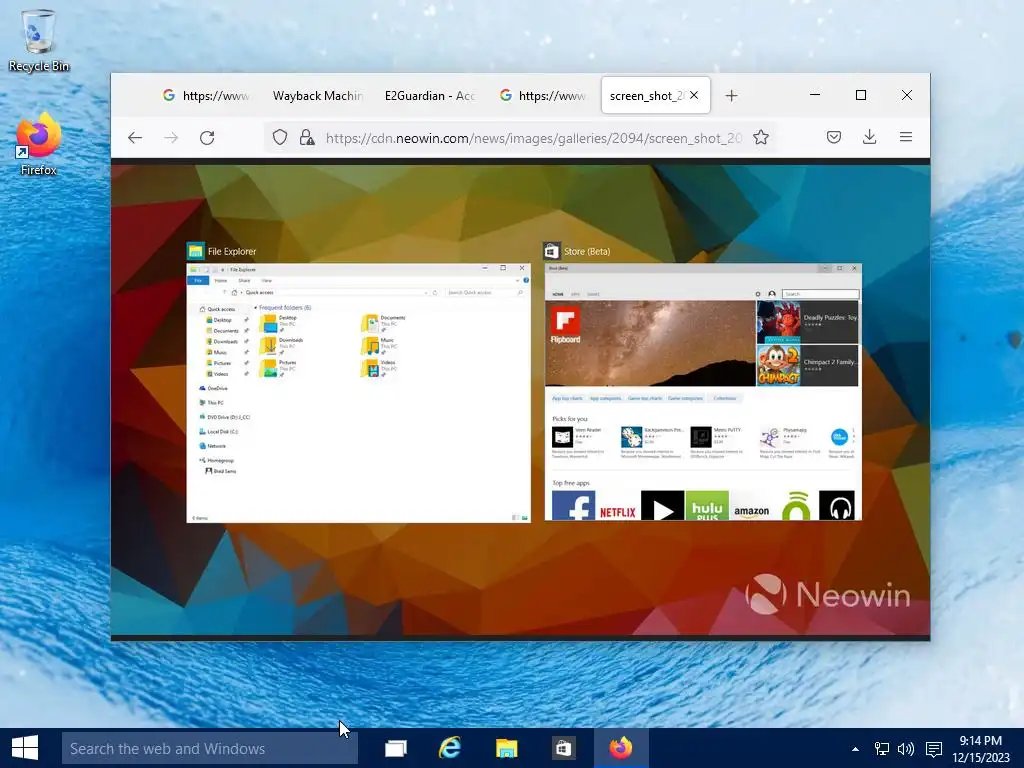The image size is (1024, 768).
Task: Select the Firefox taskbar button
Action: tap(621, 748)
